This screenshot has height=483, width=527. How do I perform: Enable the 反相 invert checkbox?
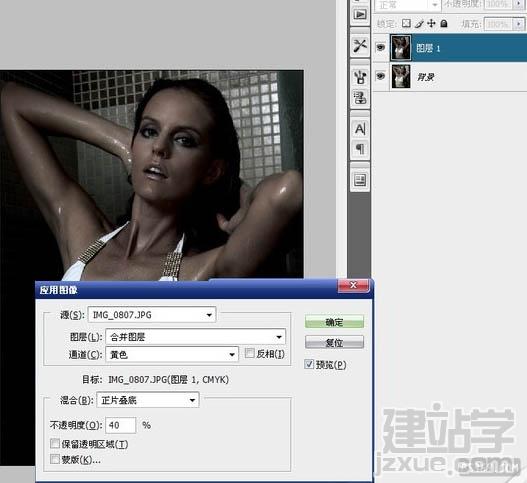tap(250, 353)
